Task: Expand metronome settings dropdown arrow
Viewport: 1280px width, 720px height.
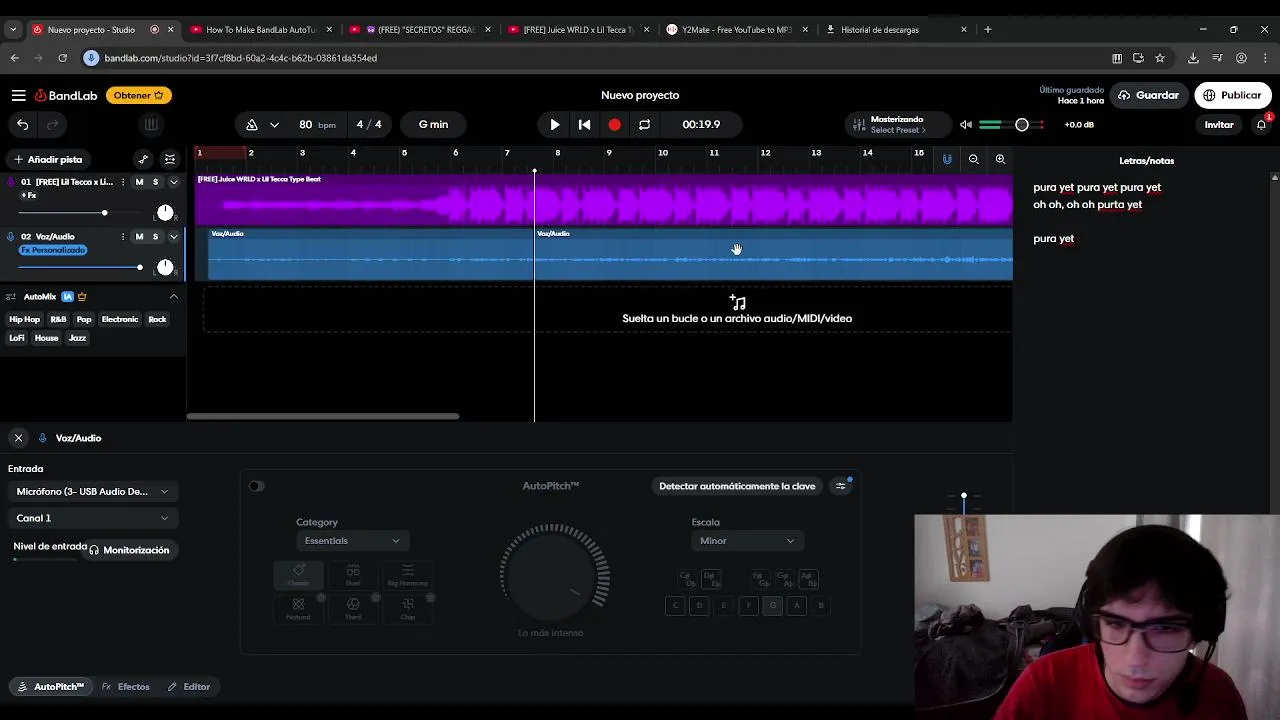Action: click(x=274, y=125)
